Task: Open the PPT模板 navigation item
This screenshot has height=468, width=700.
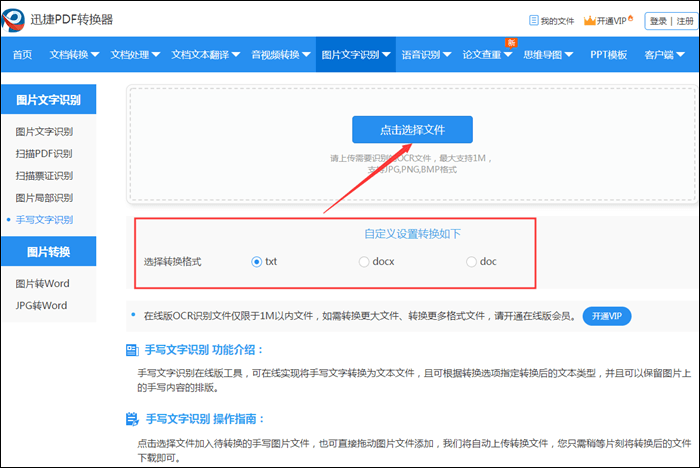Action: [608, 55]
